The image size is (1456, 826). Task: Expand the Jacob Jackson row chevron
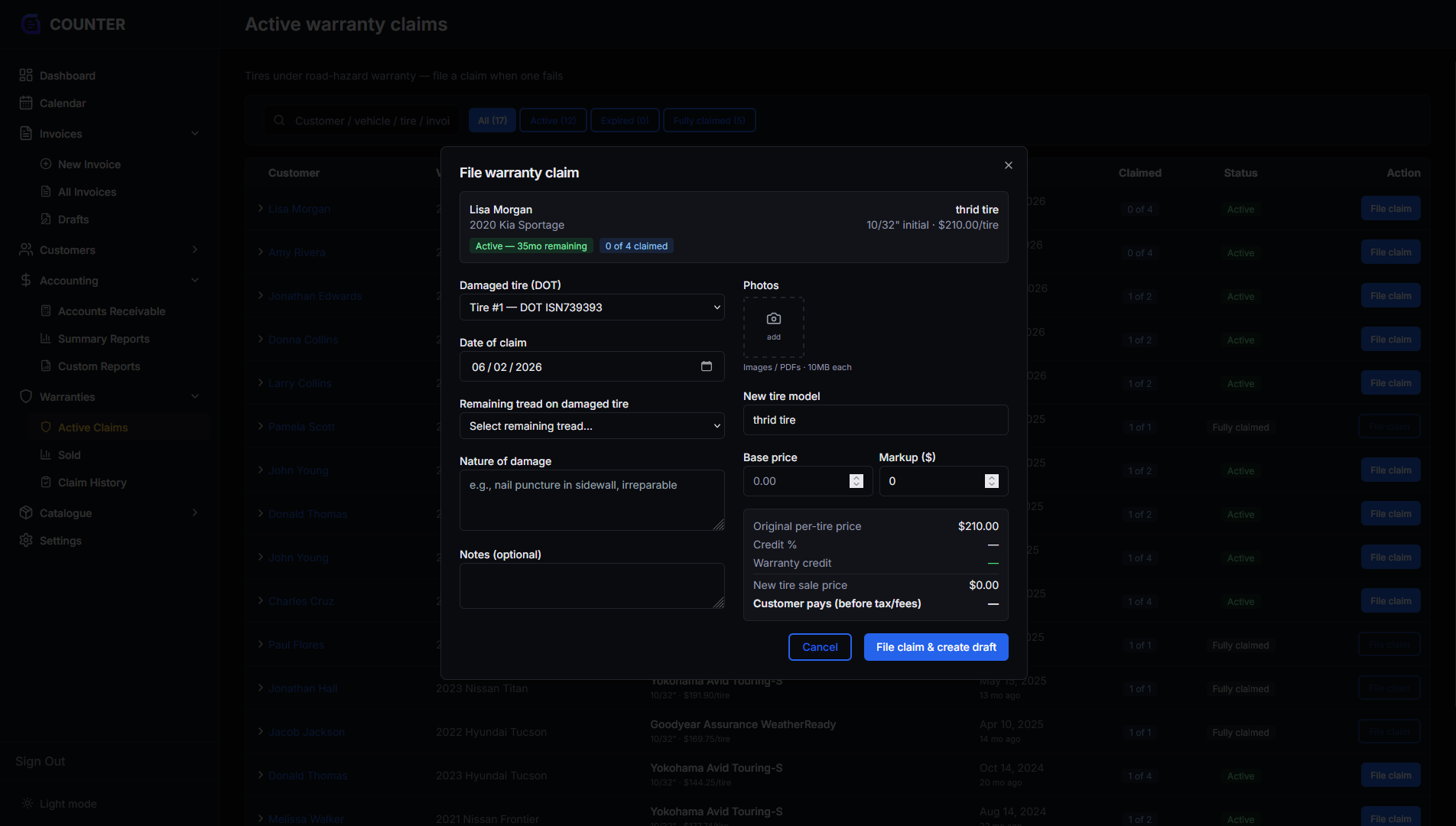(261, 731)
